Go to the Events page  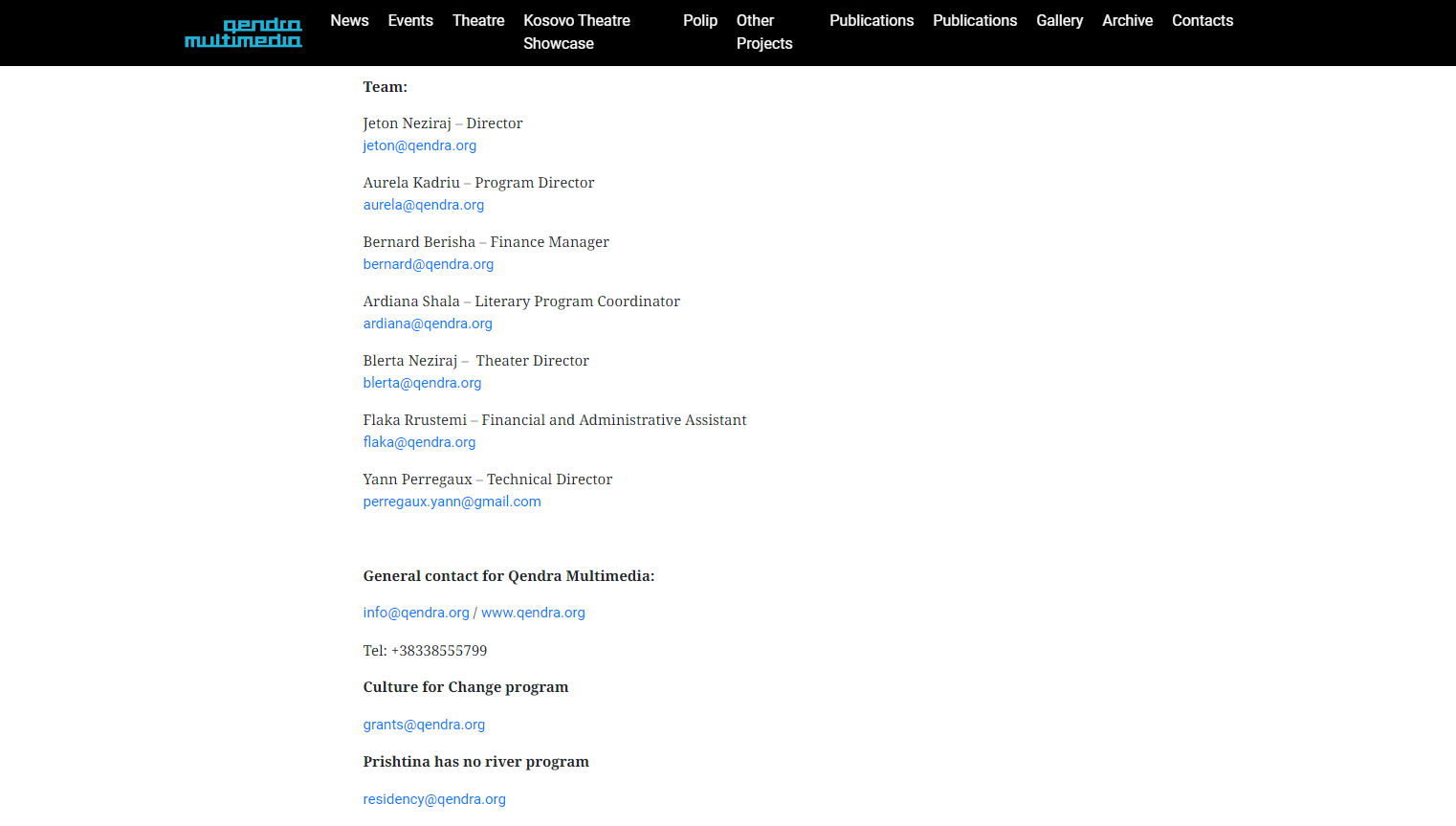click(x=410, y=21)
